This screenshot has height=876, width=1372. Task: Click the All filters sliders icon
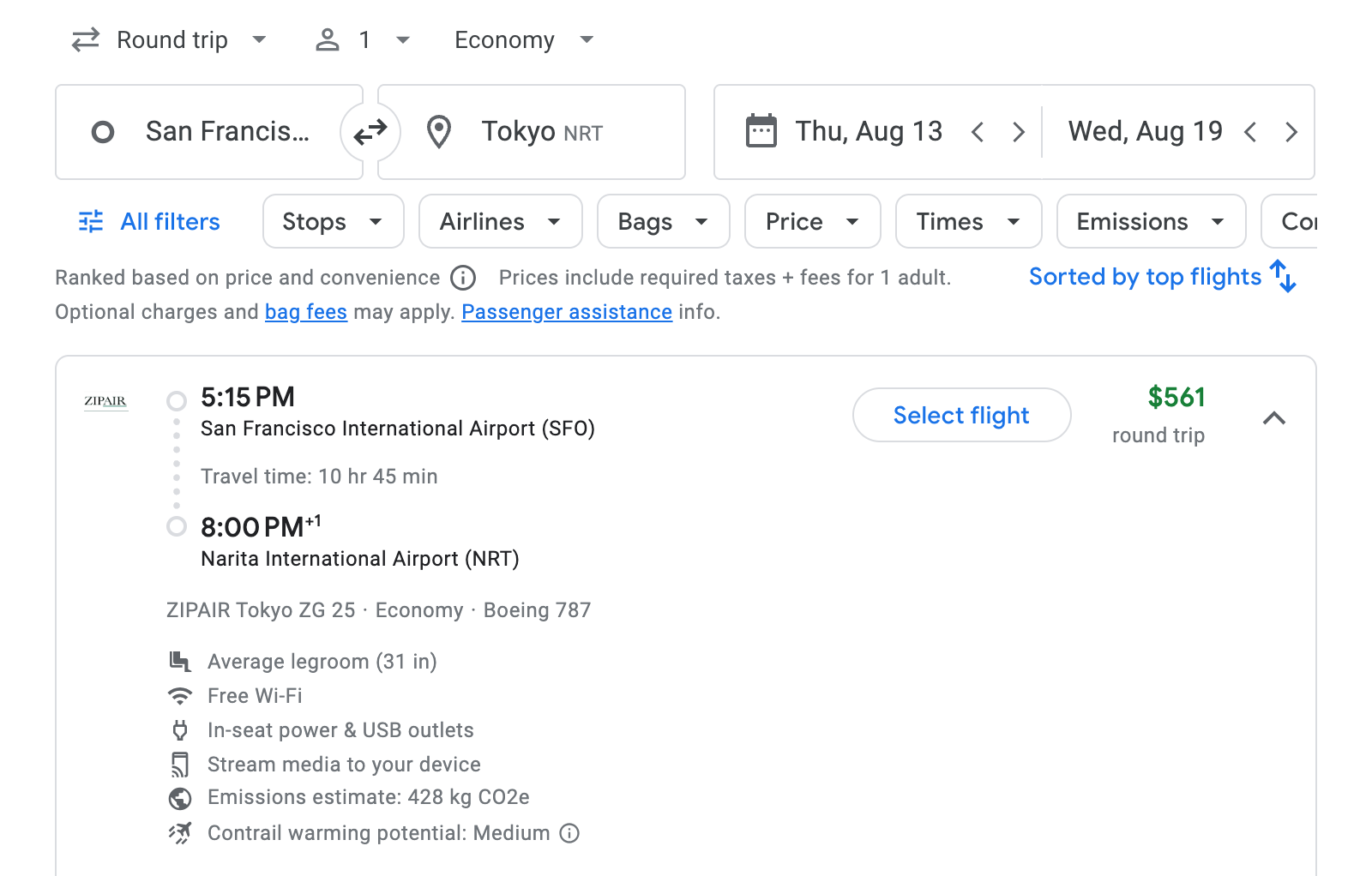click(91, 221)
